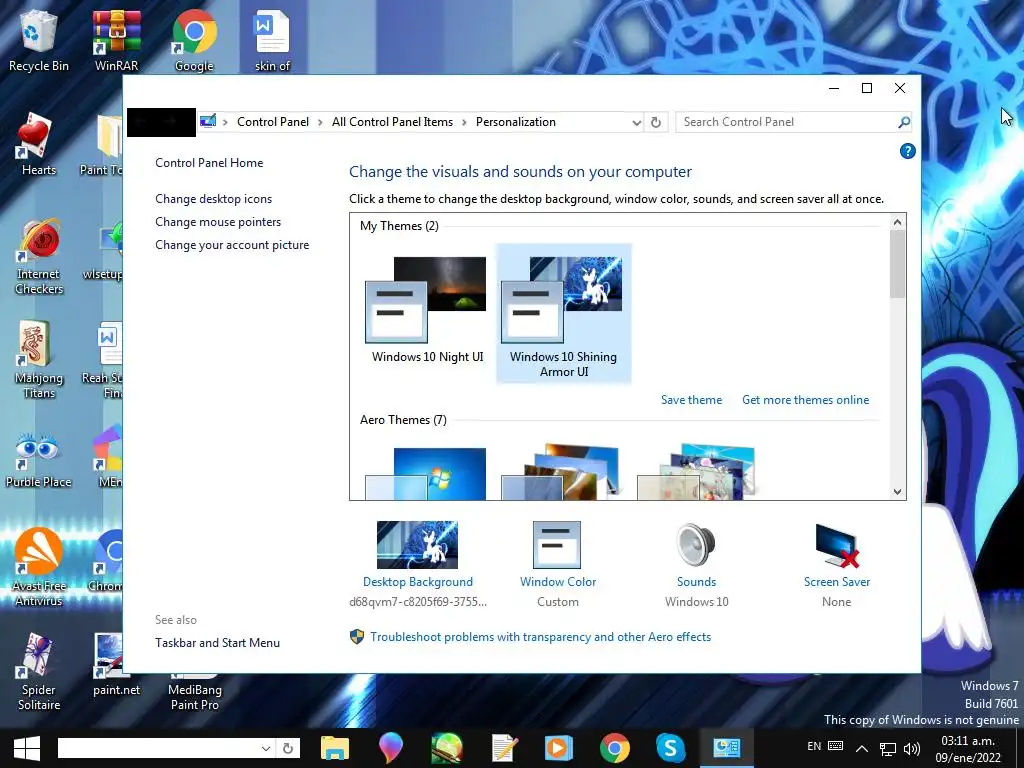Expand the arrow after All Control Panel Items
Image resolution: width=1024 pixels, height=768 pixels.
[x=464, y=122]
